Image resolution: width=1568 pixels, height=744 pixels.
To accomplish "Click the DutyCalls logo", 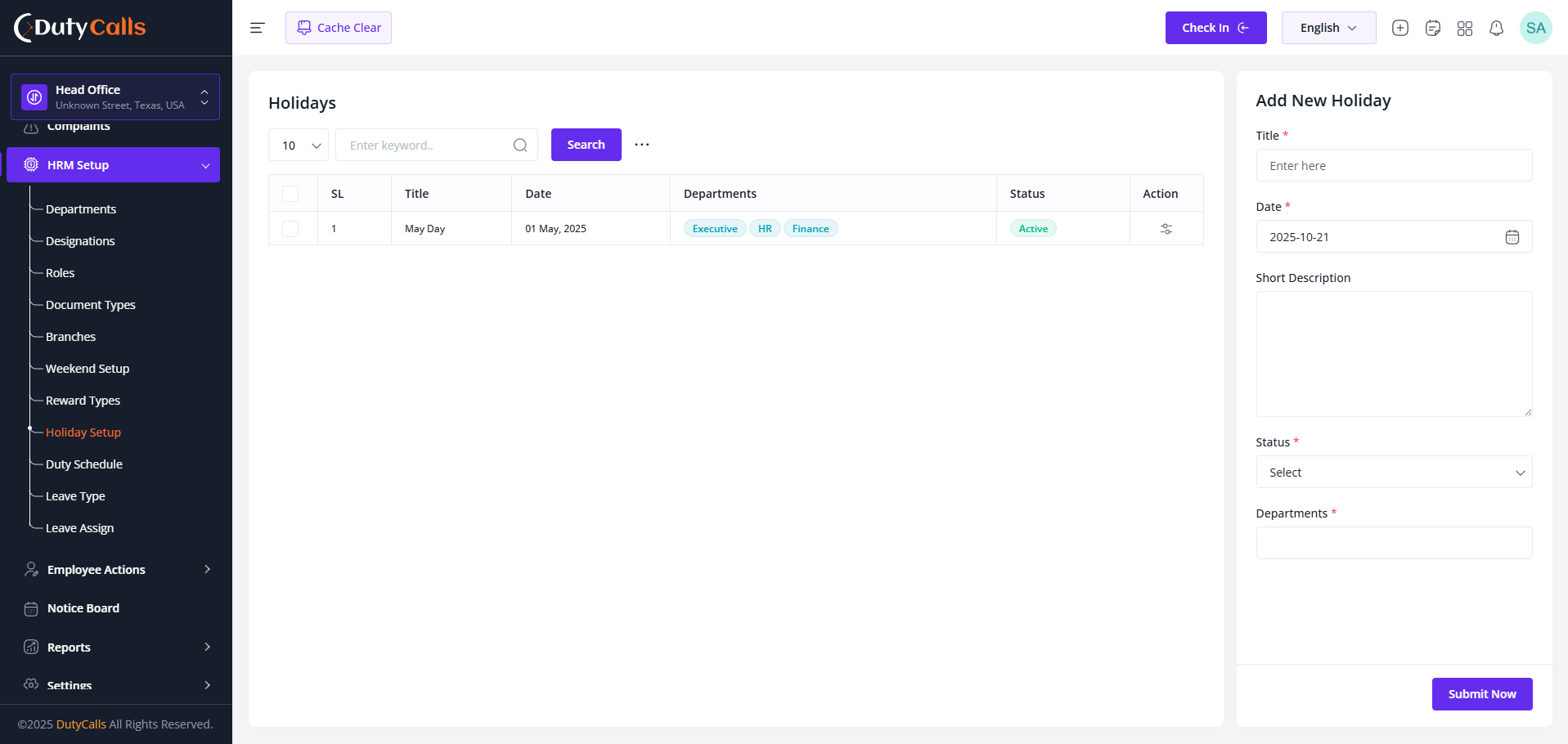I will coord(79,27).
